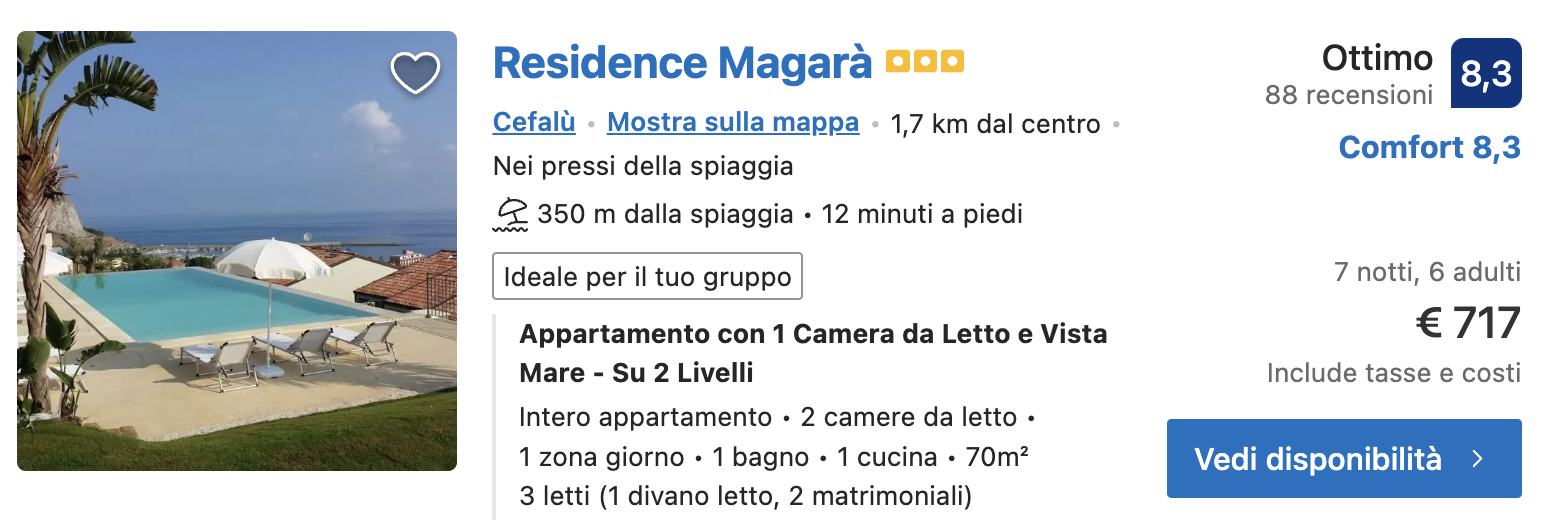
Task: Save Residence Magarà with the heart icon
Action: coord(415,73)
